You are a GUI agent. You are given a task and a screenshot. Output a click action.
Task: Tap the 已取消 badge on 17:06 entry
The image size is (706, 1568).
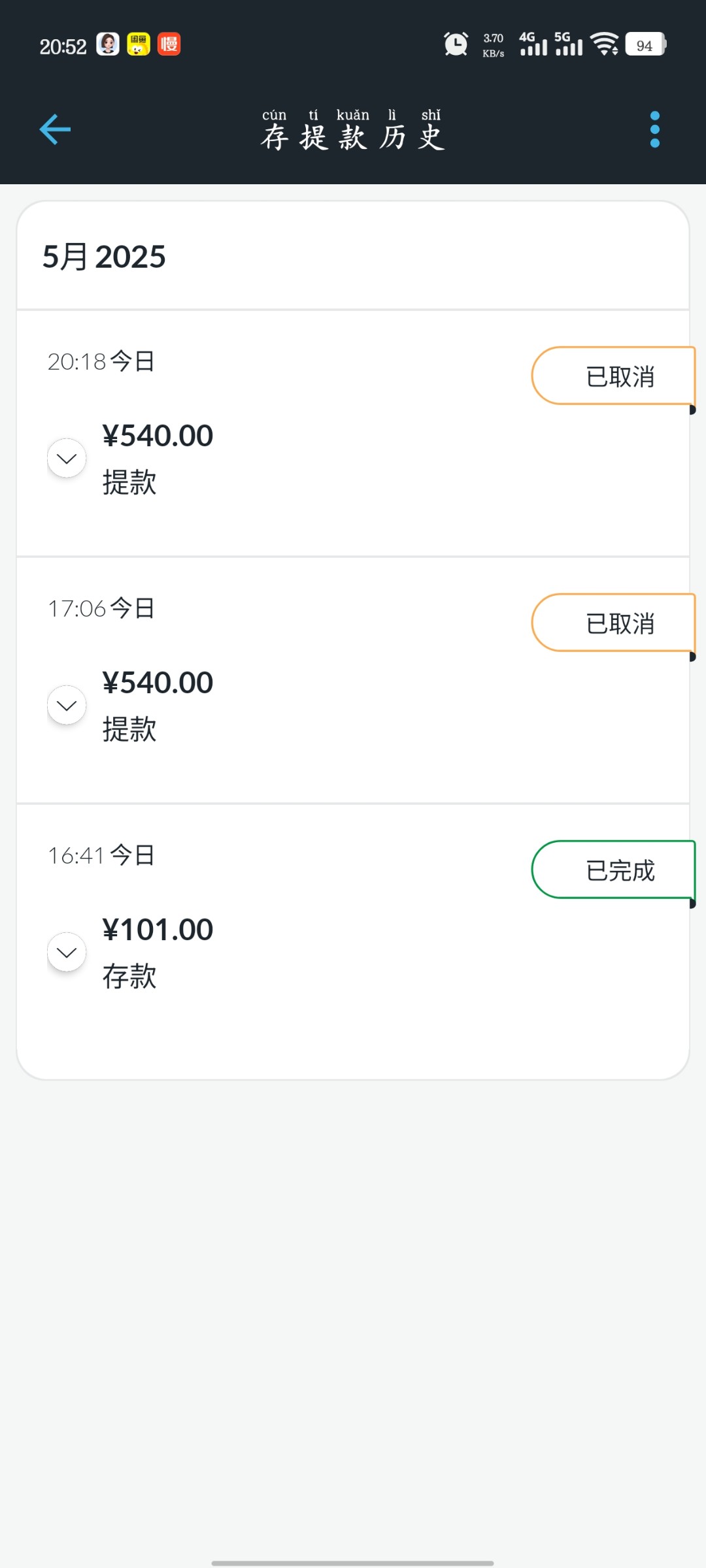click(x=613, y=623)
